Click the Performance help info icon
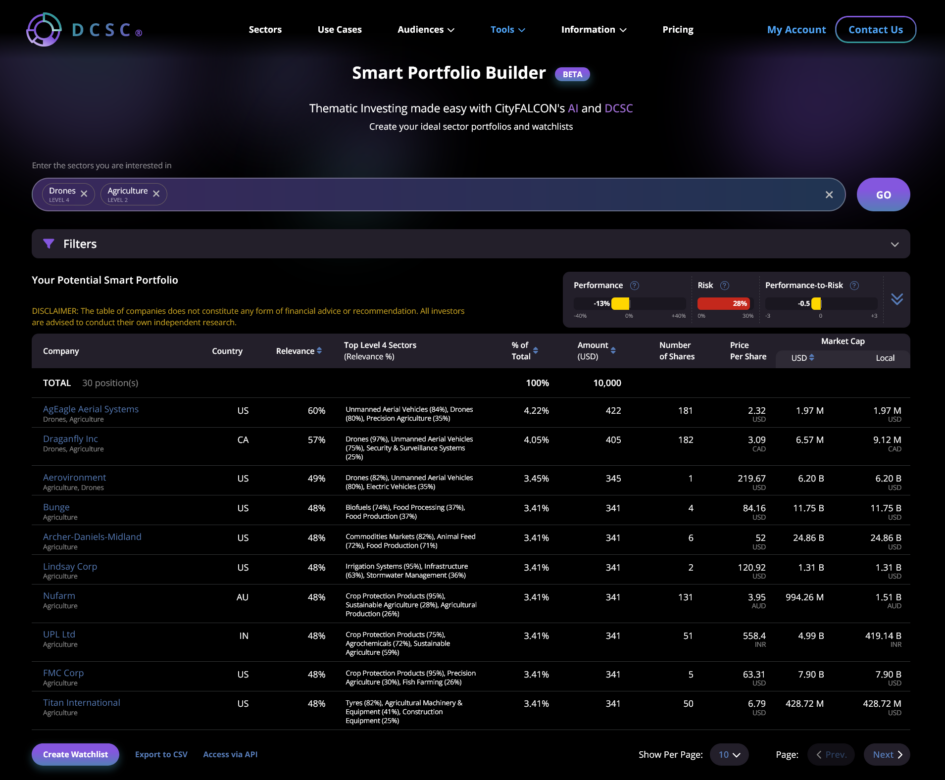The image size is (945, 780). point(634,286)
